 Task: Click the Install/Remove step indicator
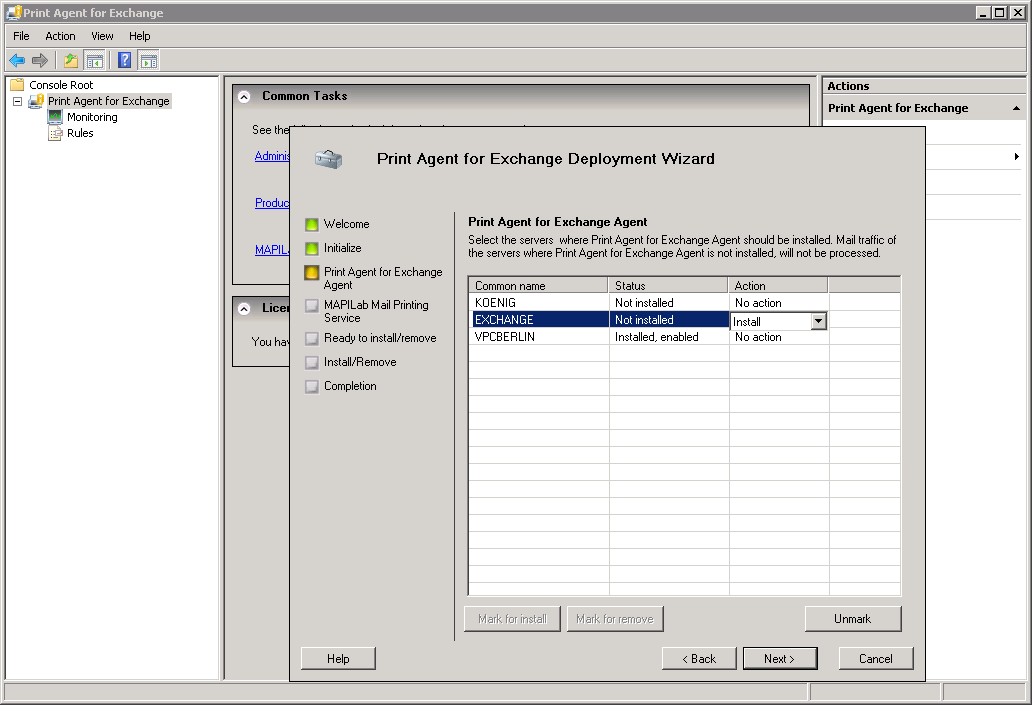pos(312,362)
